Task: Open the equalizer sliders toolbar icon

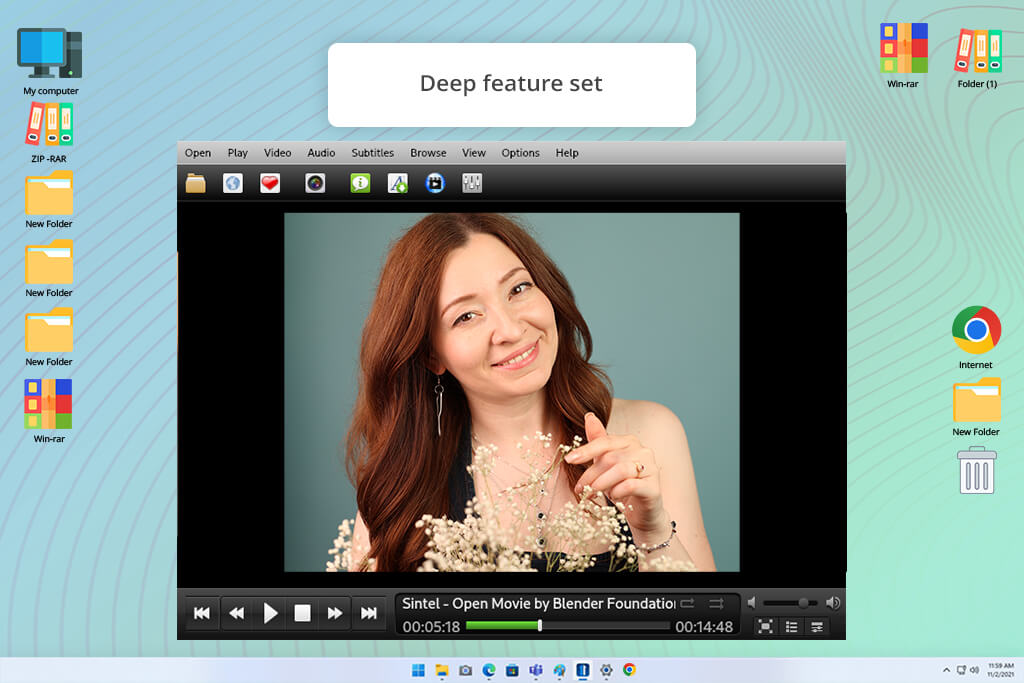Action: tap(472, 183)
